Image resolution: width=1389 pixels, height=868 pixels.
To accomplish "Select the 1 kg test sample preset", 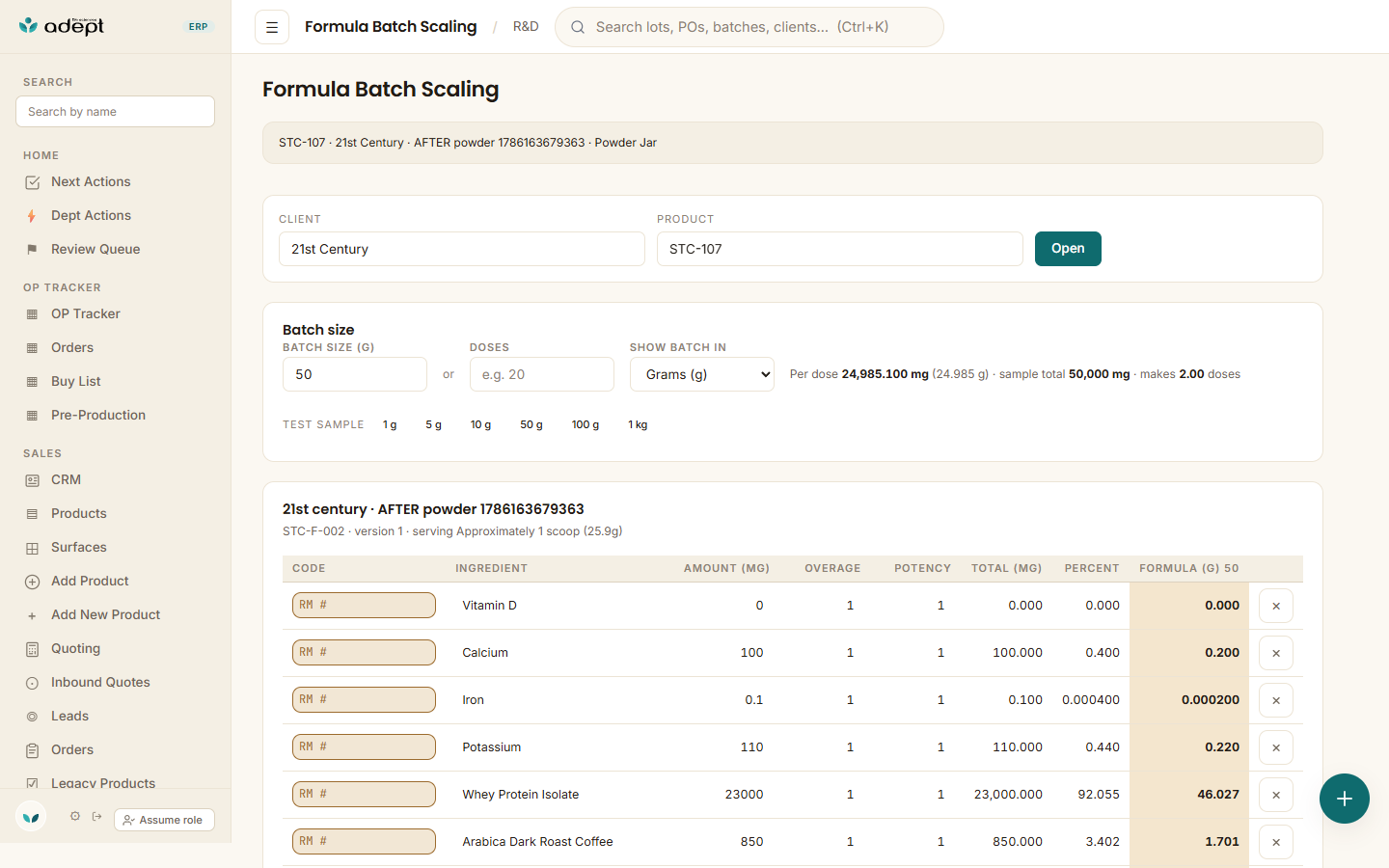I will pyautogui.click(x=638, y=424).
